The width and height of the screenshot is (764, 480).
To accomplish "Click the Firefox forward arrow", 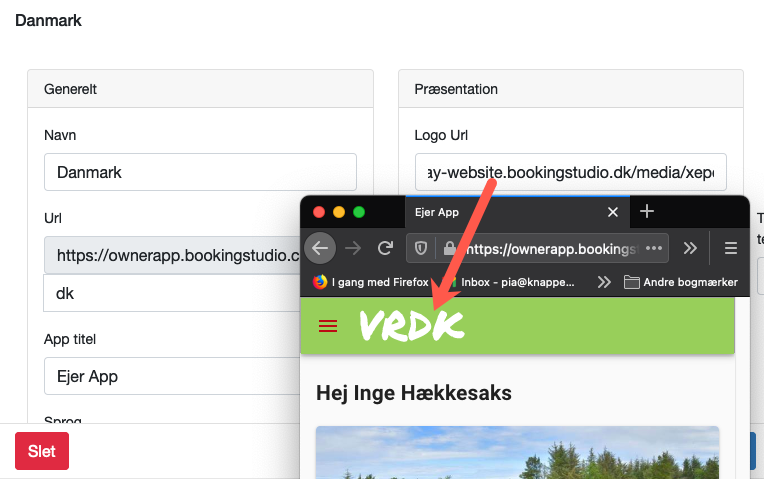I will [353, 249].
